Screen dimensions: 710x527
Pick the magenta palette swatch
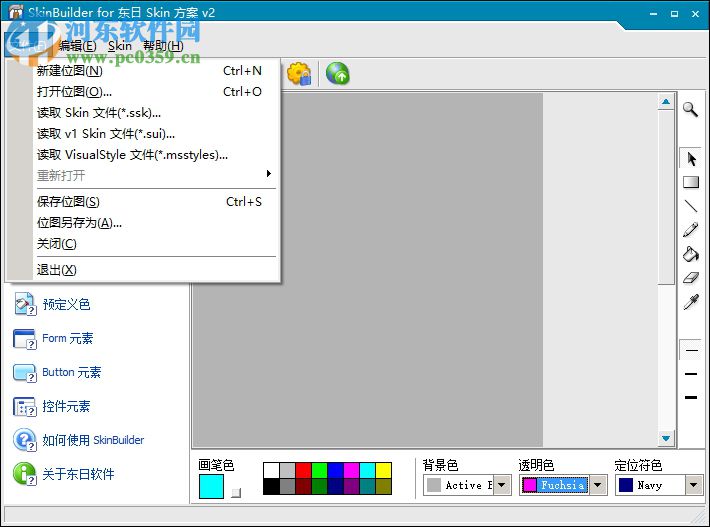pos(351,470)
